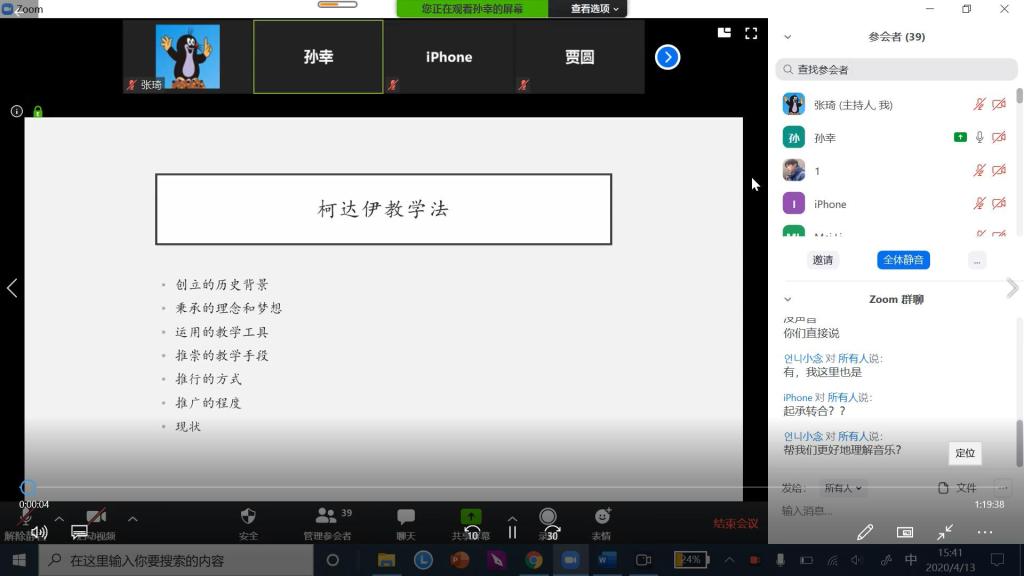Select 张琦's video thumbnail
Viewport: 1024px width, 576px height.
coord(187,57)
